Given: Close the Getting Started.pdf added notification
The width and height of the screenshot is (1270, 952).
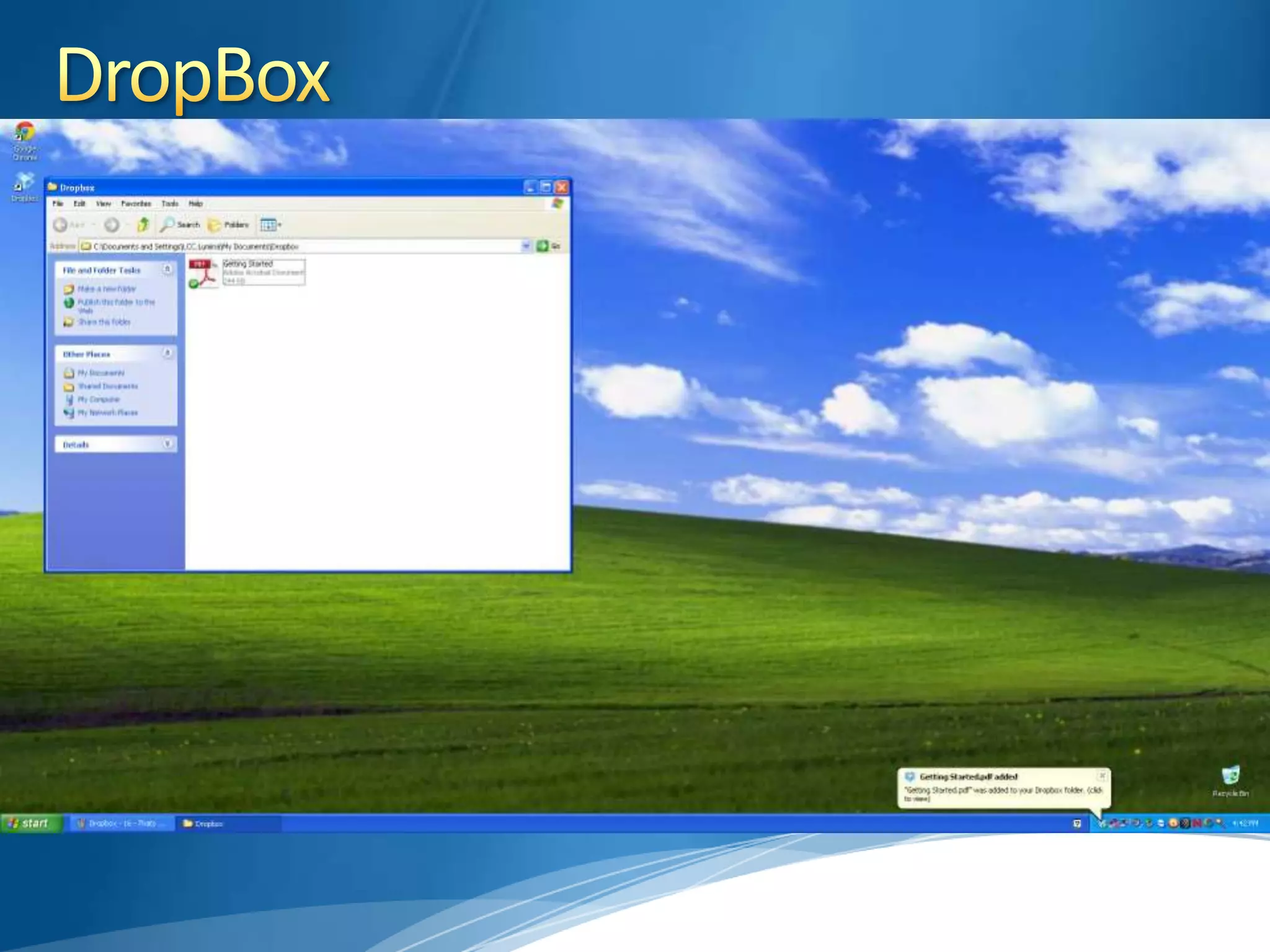Looking at the screenshot, I should (x=1102, y=776).
